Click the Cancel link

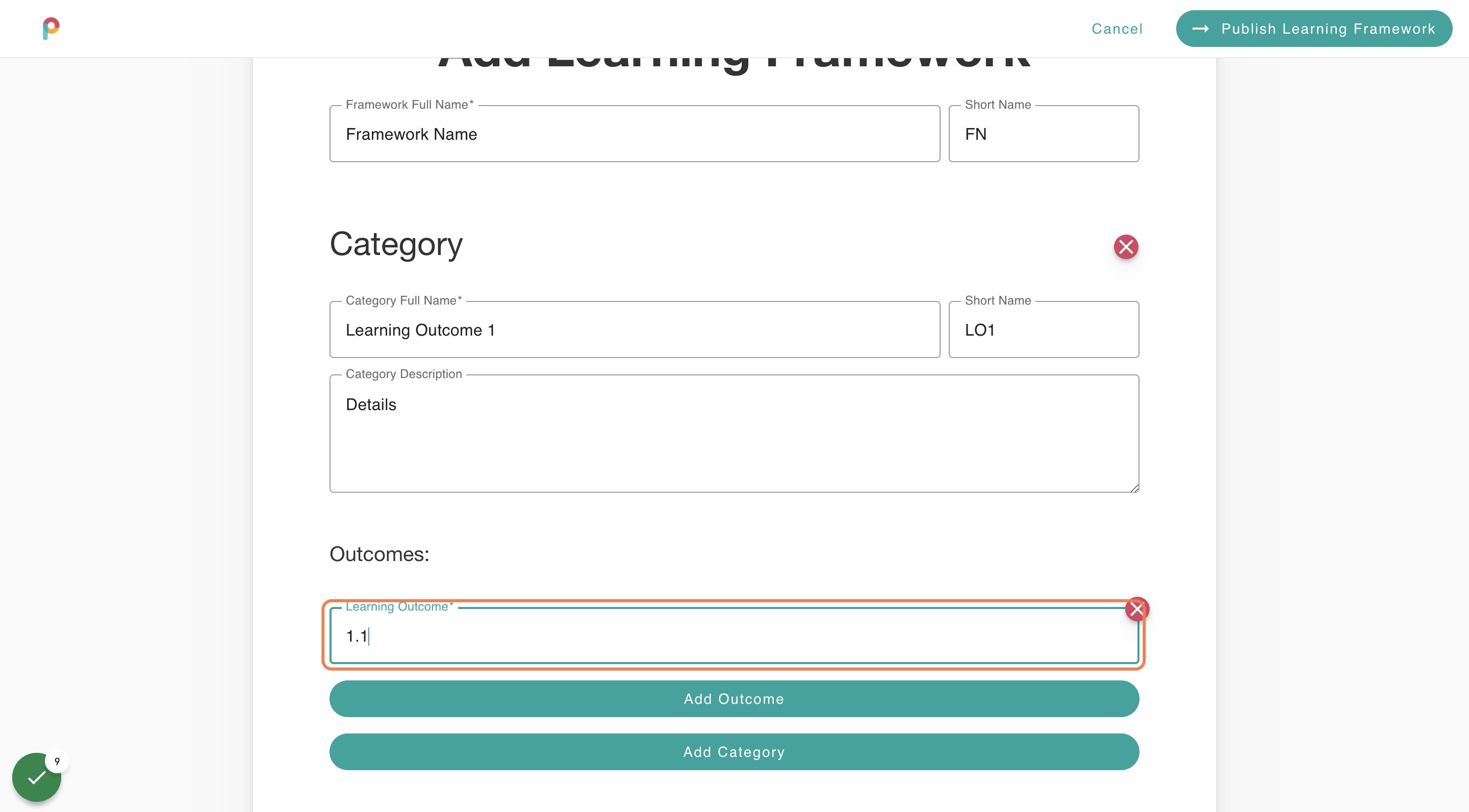tap(1117, 29)
